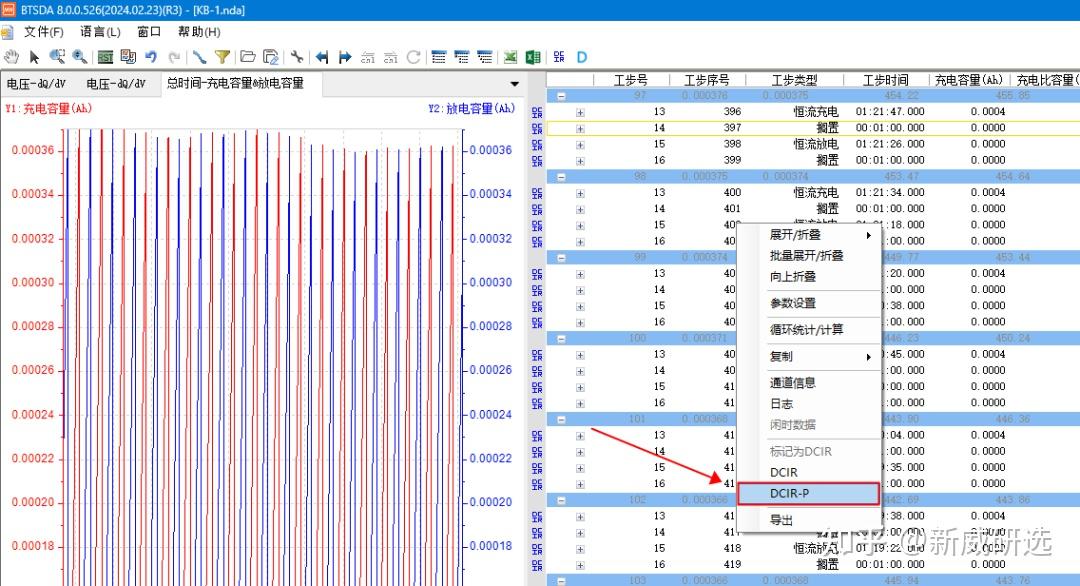This screenshot has height=586, width=1080.
Task: Click the D icon on the toolbar
Action: (581, 57)
